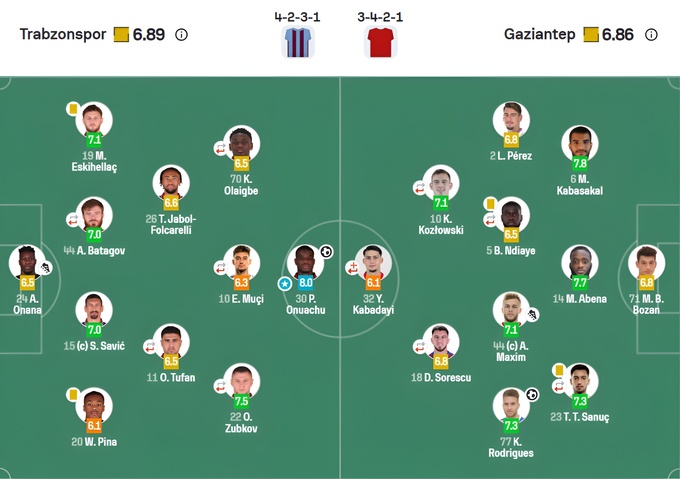The width and height of the screenshot is (680, 479).
Task: Click the assist boot icon on A. Onana
Action: (45, 267)
